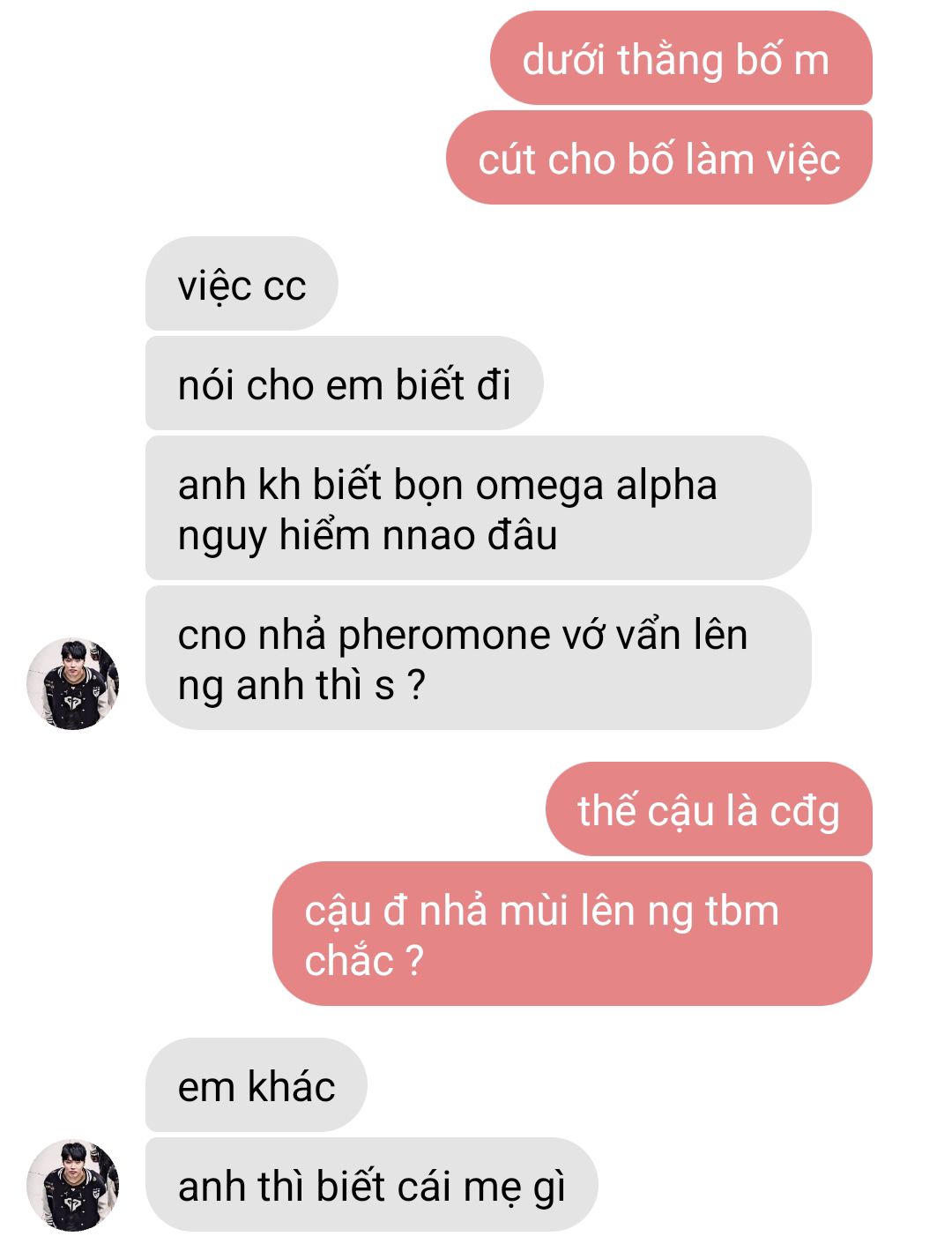Click the word 'khác' in gray bubble
Image resolution: width=952 pixels, height=1251 pixels.
pos(292,1085)
